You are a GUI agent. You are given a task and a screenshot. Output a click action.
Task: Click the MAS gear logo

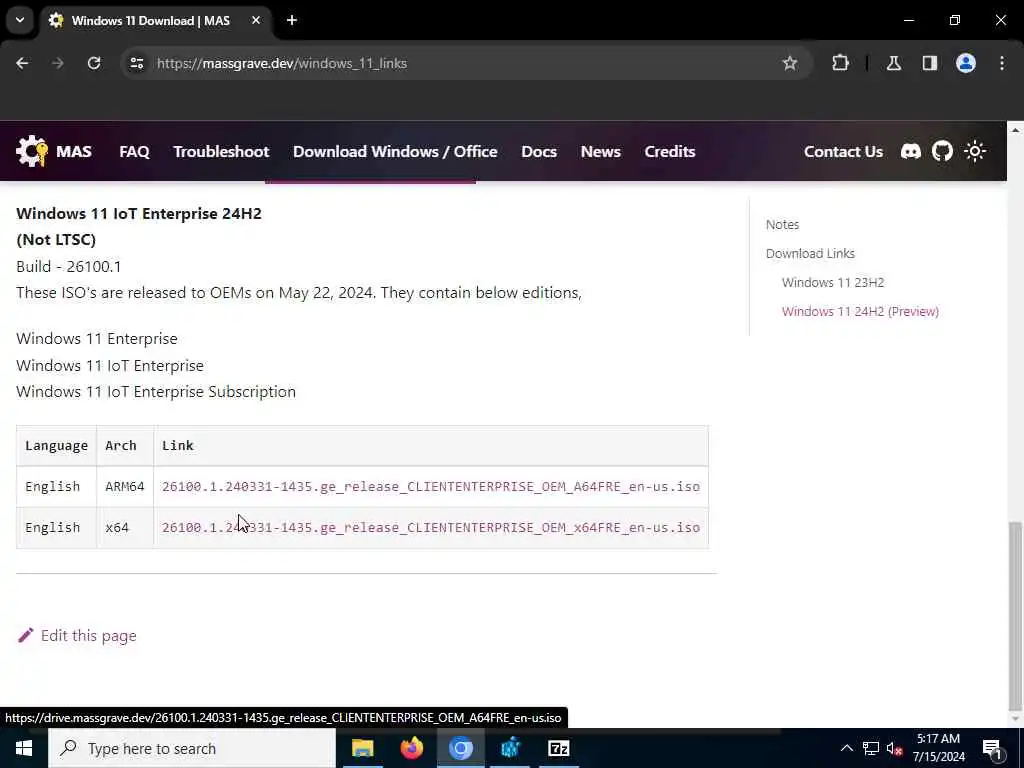31,151
